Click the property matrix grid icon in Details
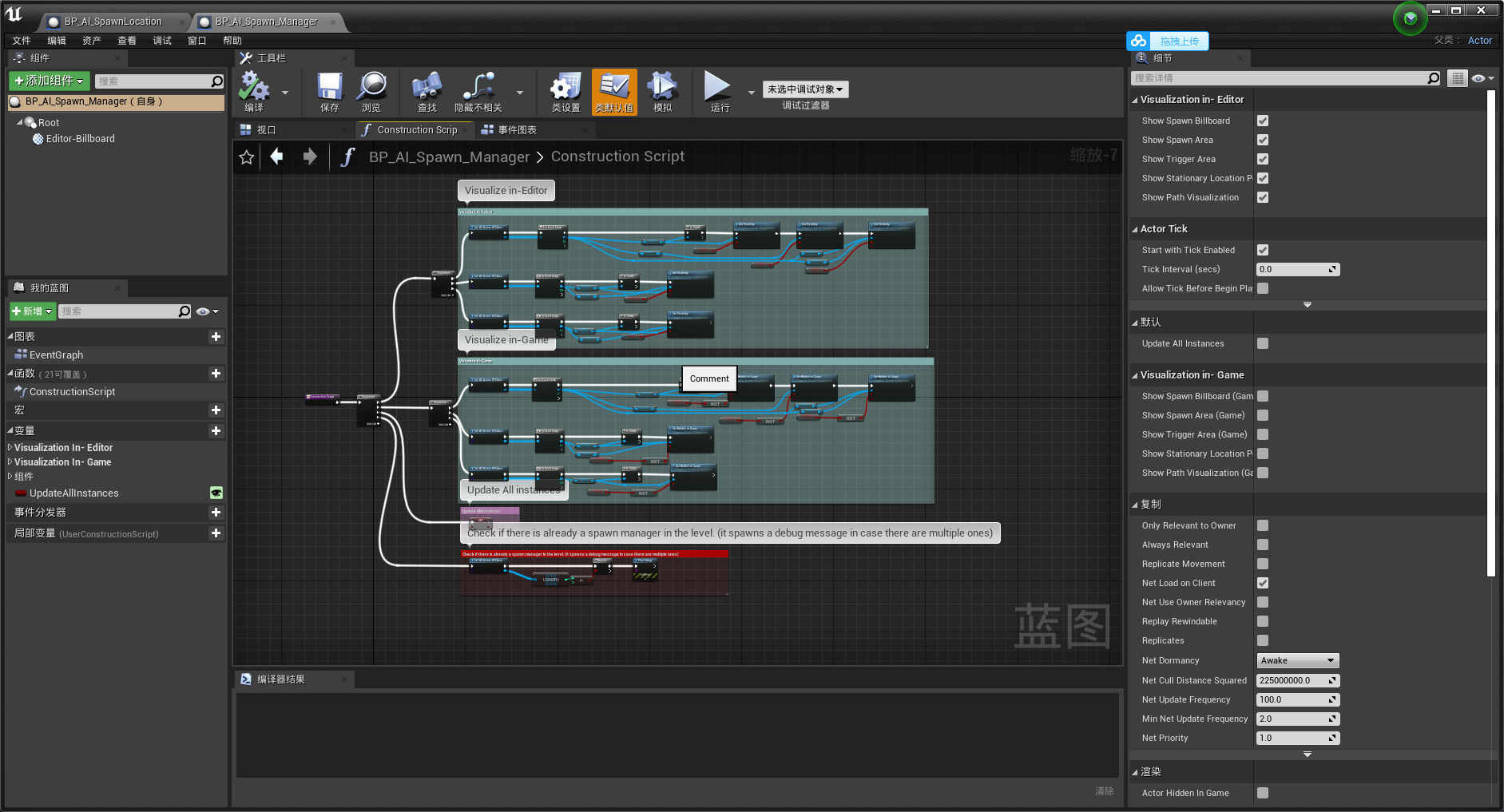This screenshot has width=1504, height=812. [1458, 78]
